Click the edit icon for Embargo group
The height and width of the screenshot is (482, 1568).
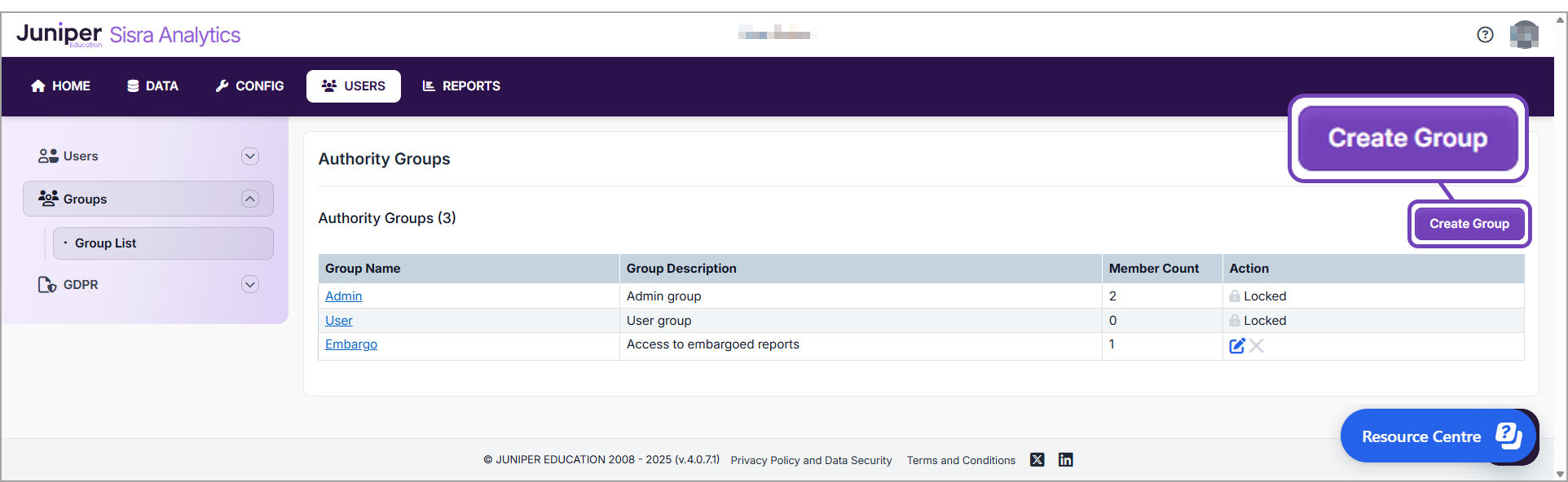coord(1236,345)
